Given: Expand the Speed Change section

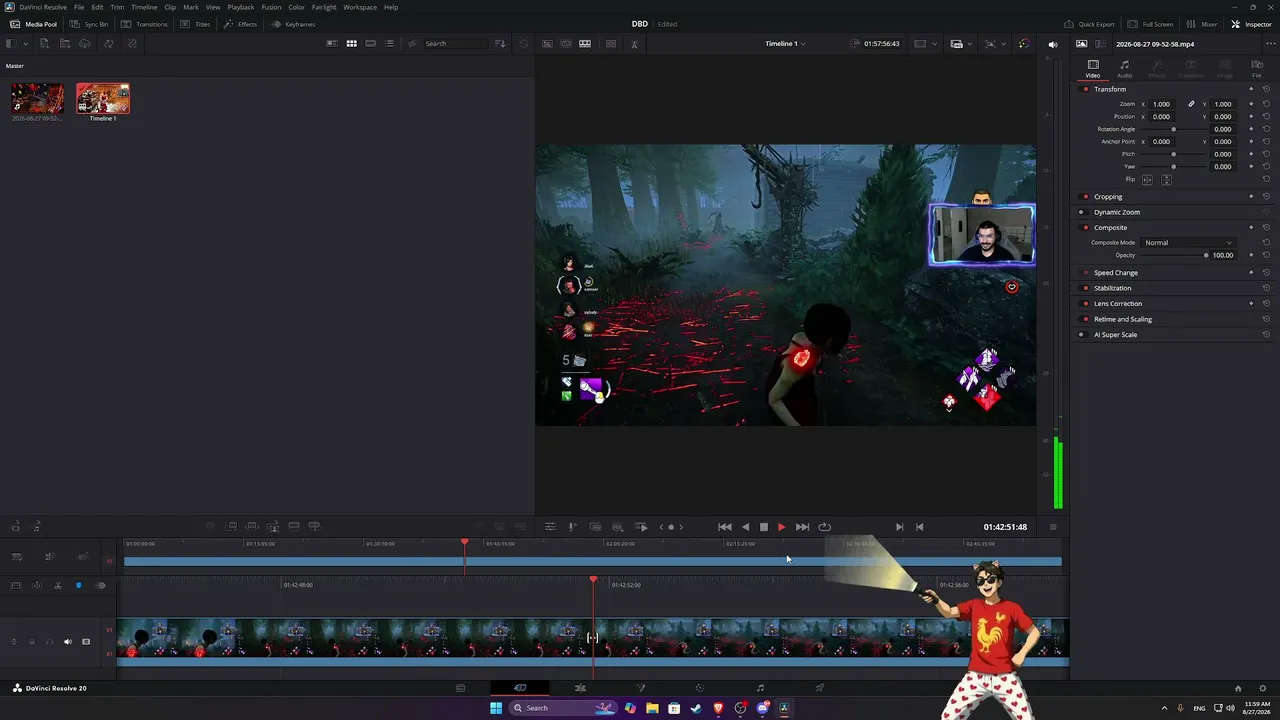Looking at the screenshot, I should pyautogui.click(x=1116, y=273).
